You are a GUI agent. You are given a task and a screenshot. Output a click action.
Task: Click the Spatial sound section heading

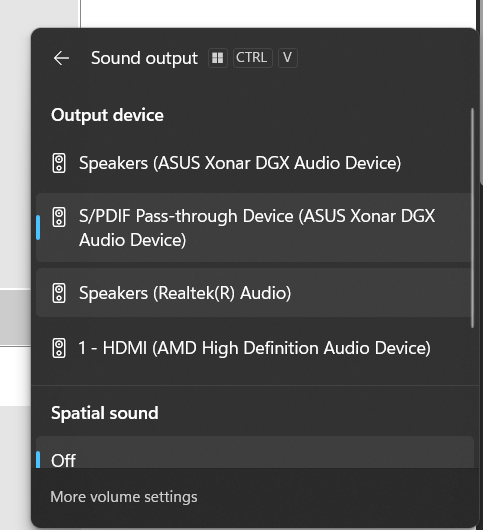pos(105,413)
